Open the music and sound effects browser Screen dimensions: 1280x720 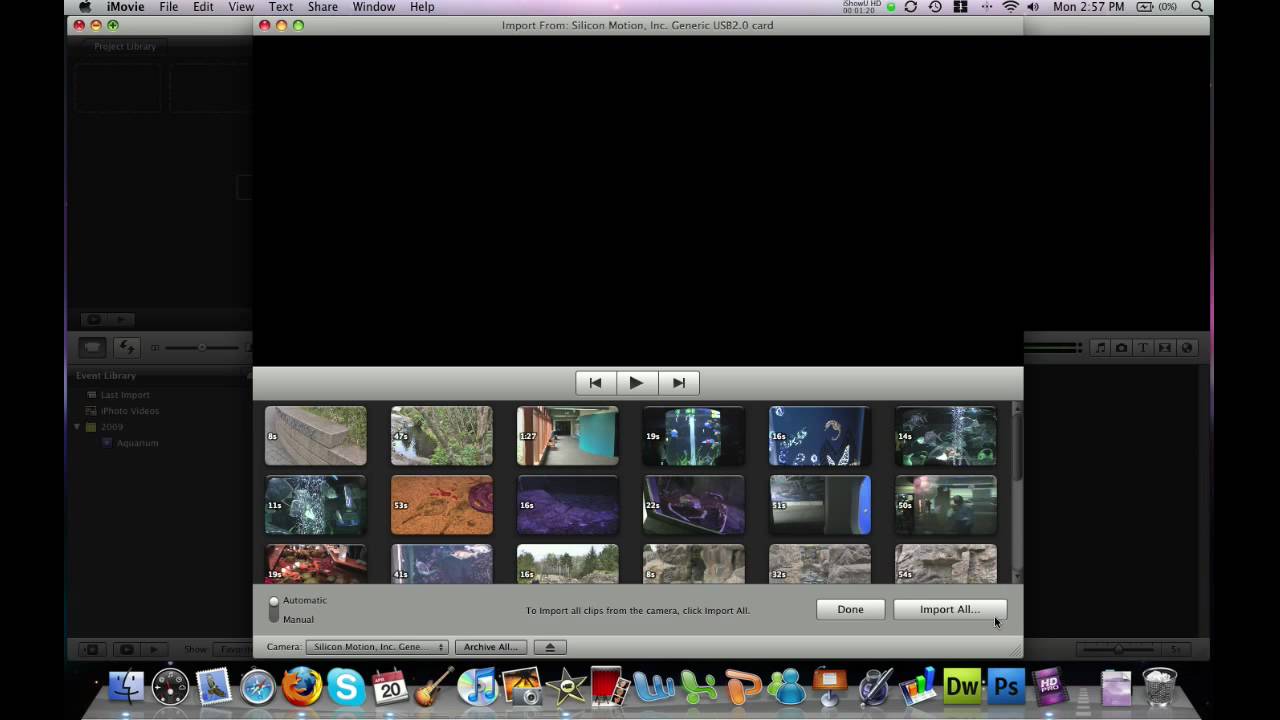coord(1101,347)
